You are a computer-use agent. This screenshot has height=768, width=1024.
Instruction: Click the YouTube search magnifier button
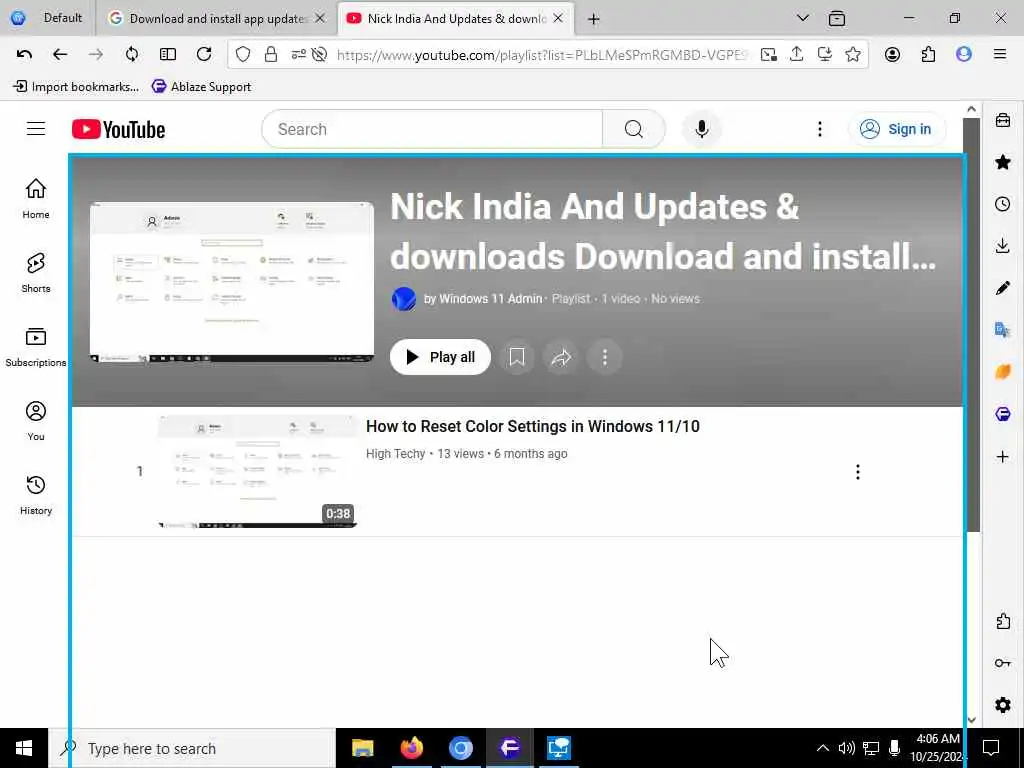coord(633,129)
